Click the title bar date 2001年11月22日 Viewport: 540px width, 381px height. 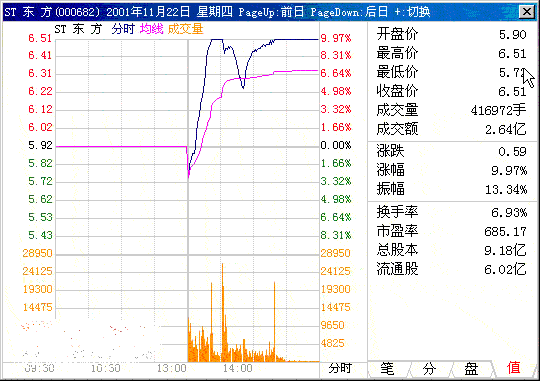[x=148, y=12]
